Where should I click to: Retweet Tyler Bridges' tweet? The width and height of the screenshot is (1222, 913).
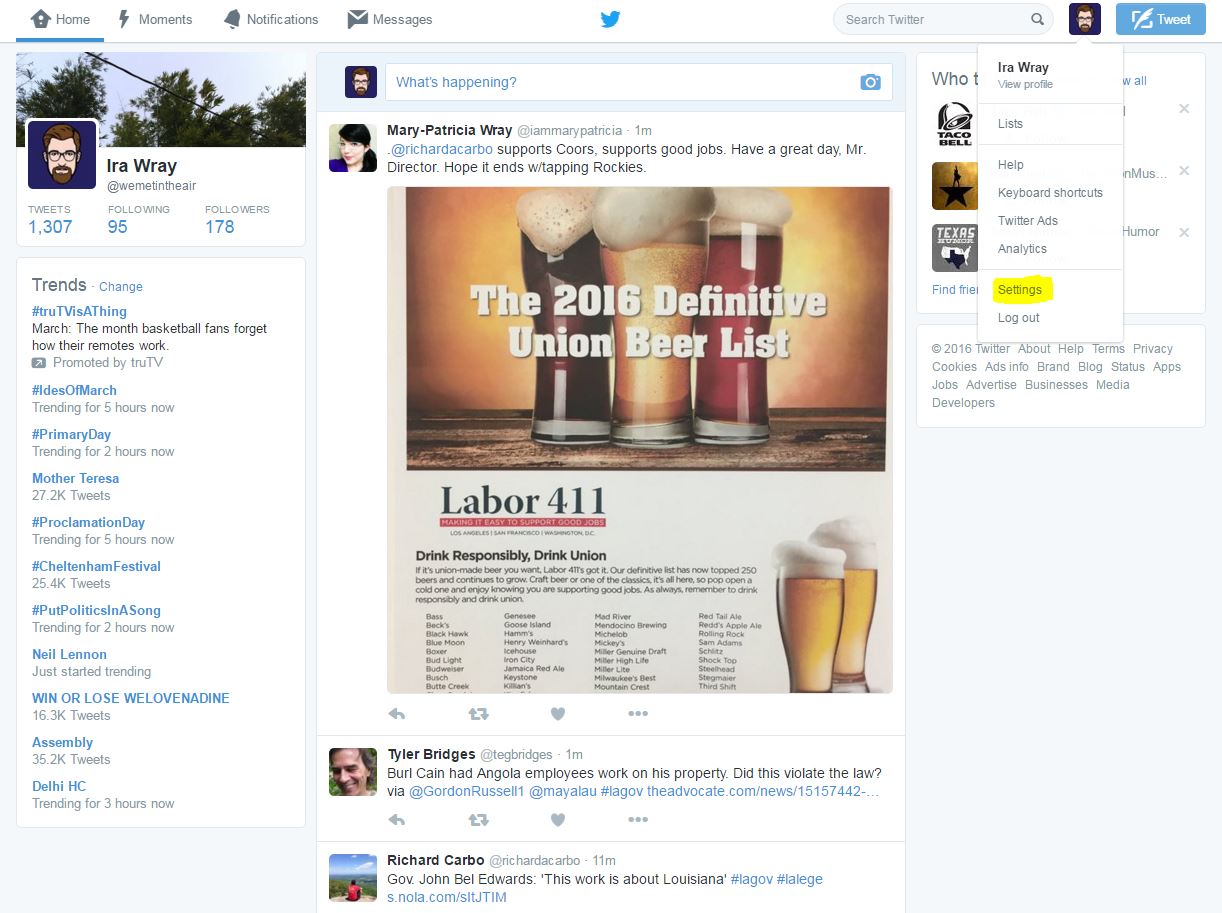point(478,820)
